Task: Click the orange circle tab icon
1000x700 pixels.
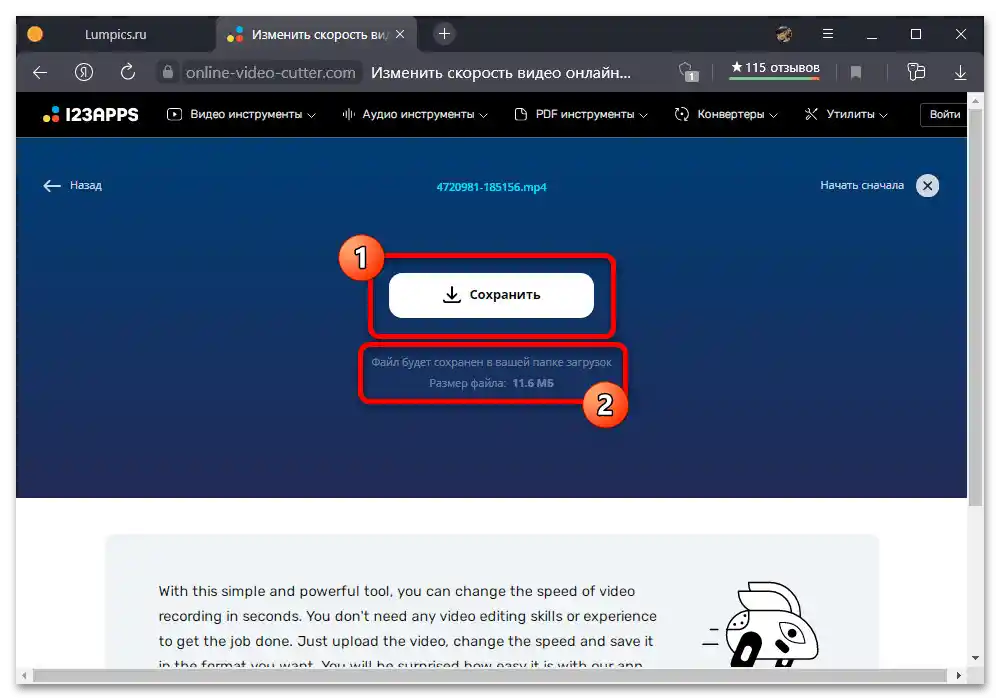Action: (35, 34)
